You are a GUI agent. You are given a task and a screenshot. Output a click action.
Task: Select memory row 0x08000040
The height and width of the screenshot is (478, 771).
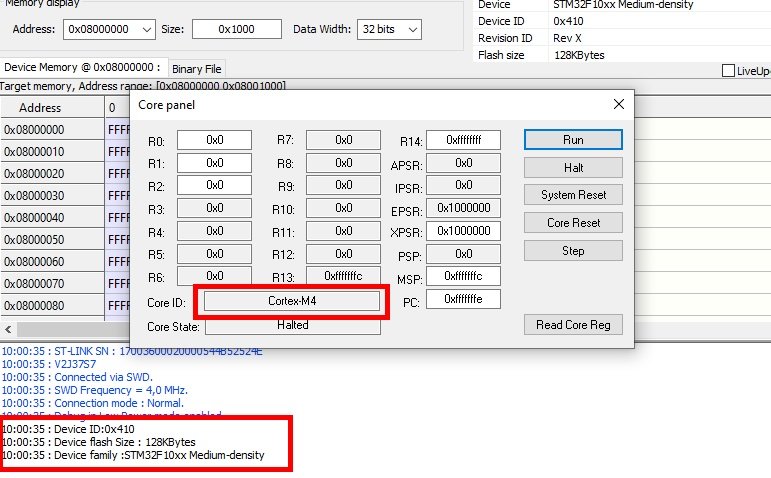(52, 217)
